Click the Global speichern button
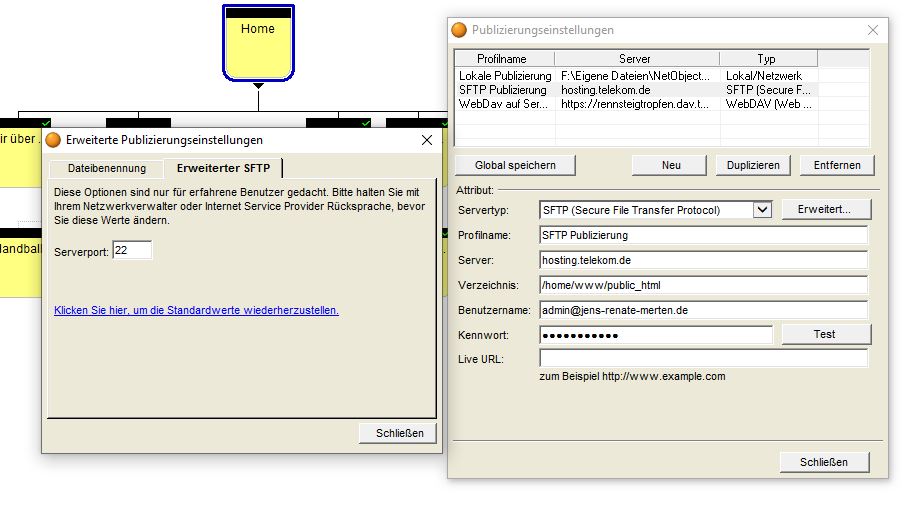This screenshot has width=907, height=510. 515,165
